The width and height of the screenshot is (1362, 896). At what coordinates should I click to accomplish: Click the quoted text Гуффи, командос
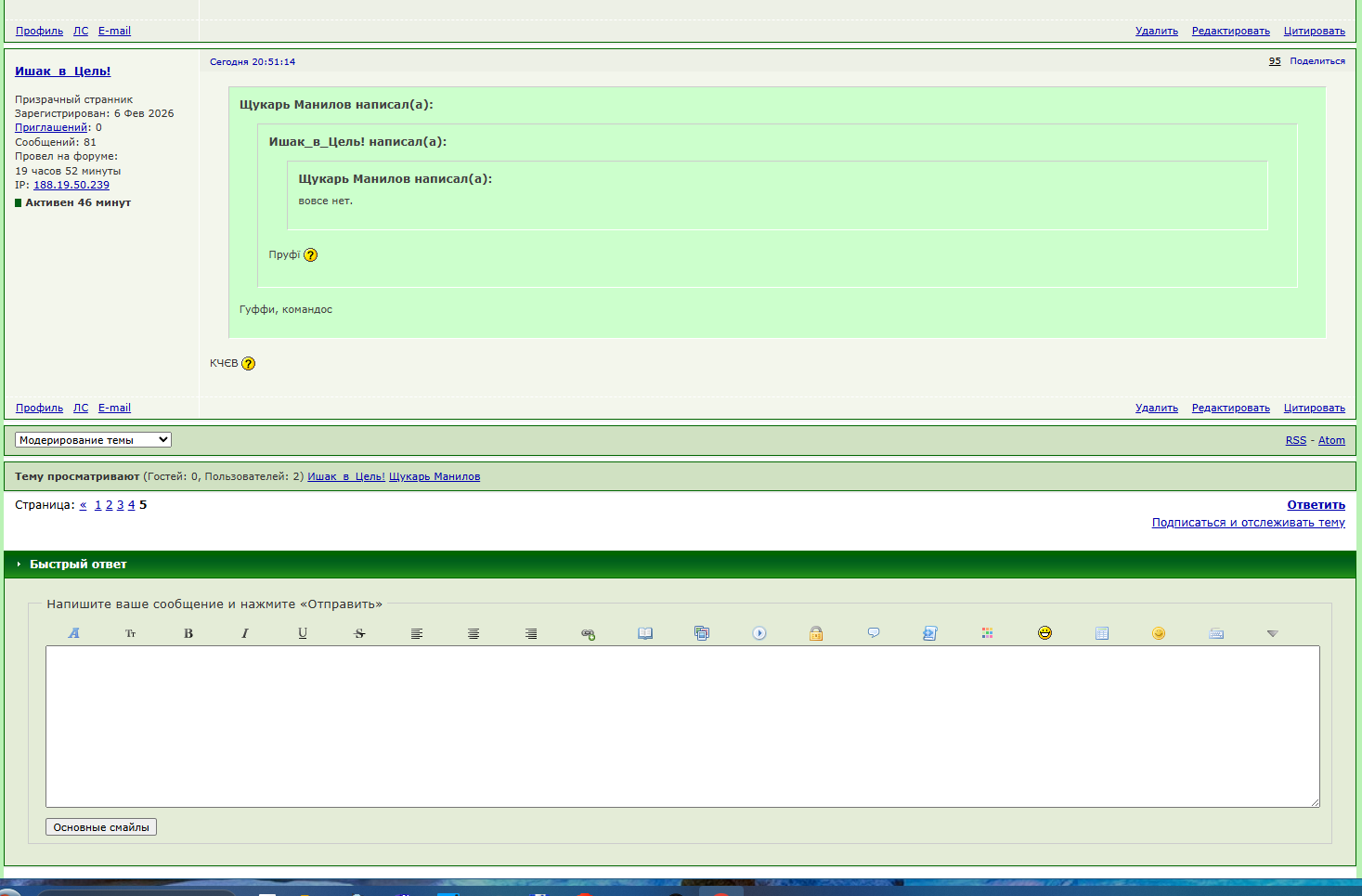click(x=286, y=309)
